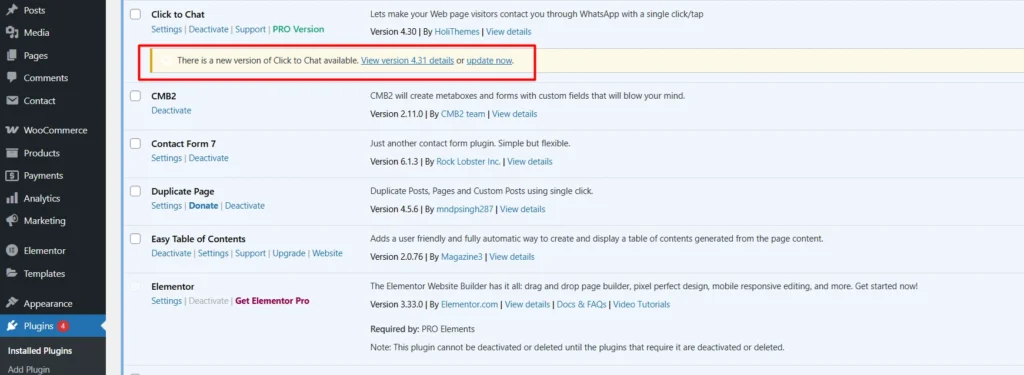Open Elementor Docs & FAQs link
The height and width of the screenshot is (375, 1024).
coord(581,304)
